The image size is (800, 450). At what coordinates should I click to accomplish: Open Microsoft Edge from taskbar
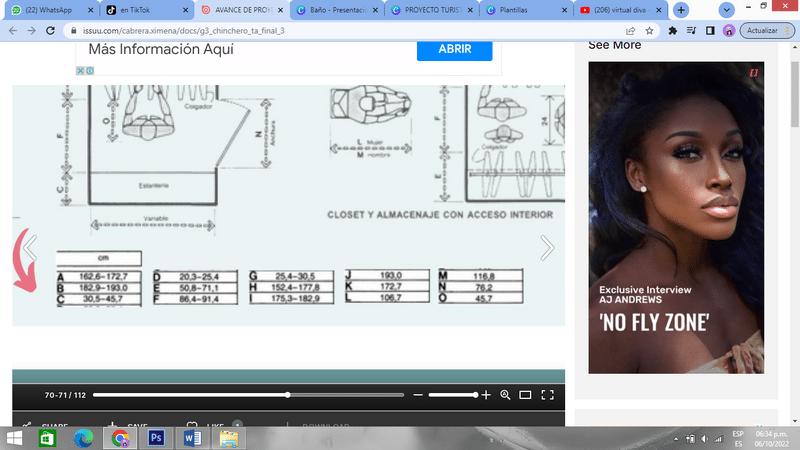click(84, 438)
